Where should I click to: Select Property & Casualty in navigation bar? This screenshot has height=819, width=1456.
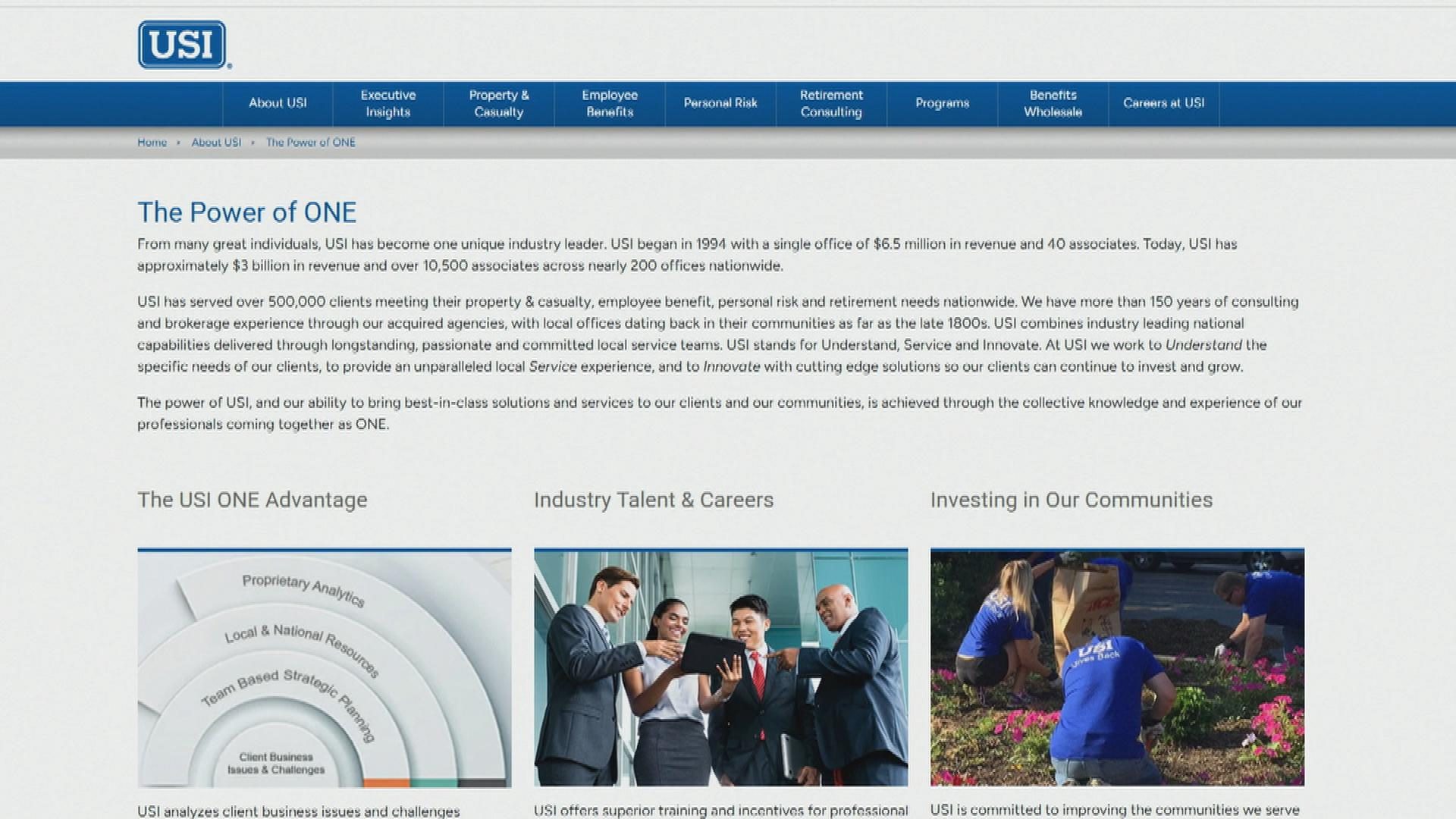click(x=499, y=103)
